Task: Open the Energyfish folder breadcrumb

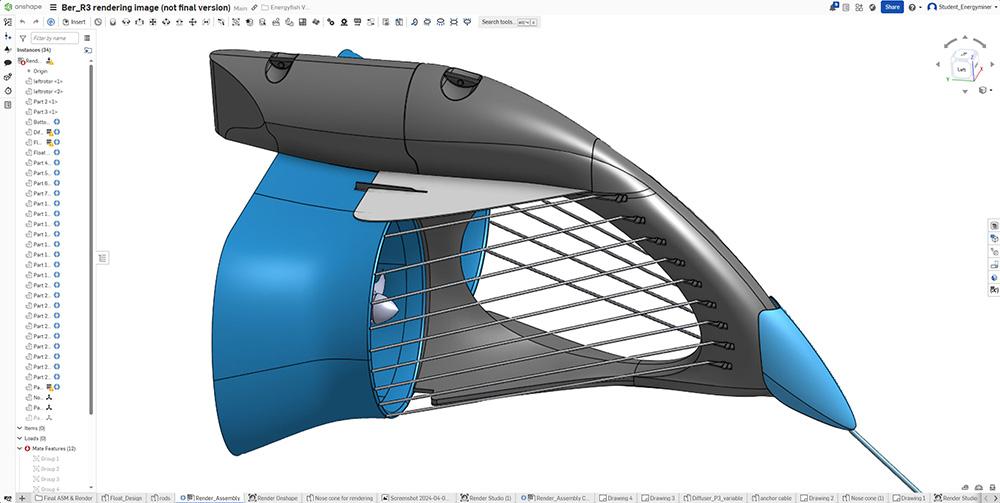Action: click(286, 8)
